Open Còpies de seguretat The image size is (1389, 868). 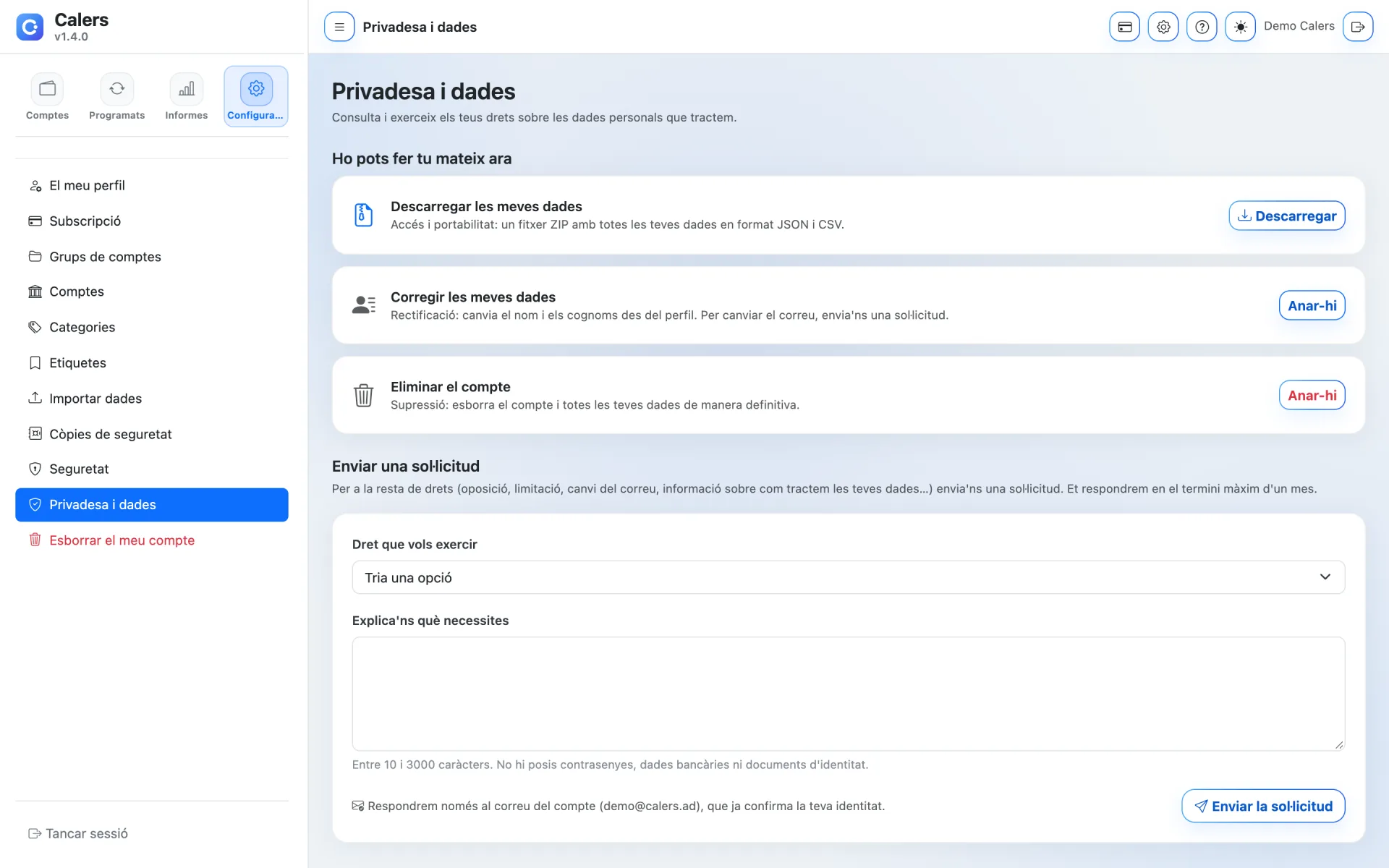point(152,433)
